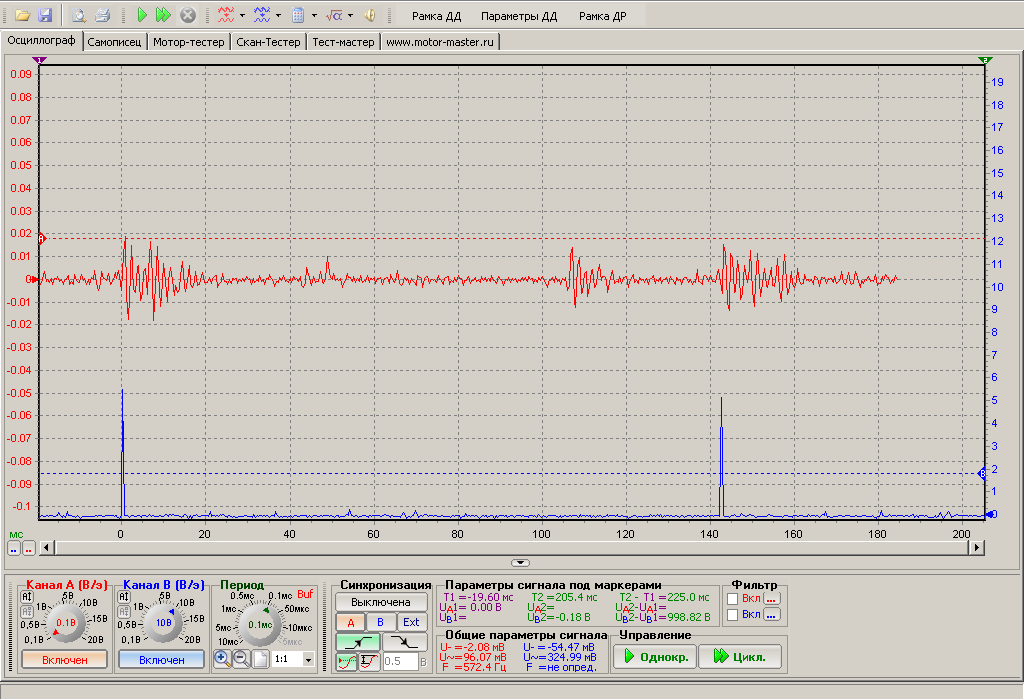Click the calculator icon in toolbar
The height and width of the screenshot is (700, 1024).
coord(297,16)
